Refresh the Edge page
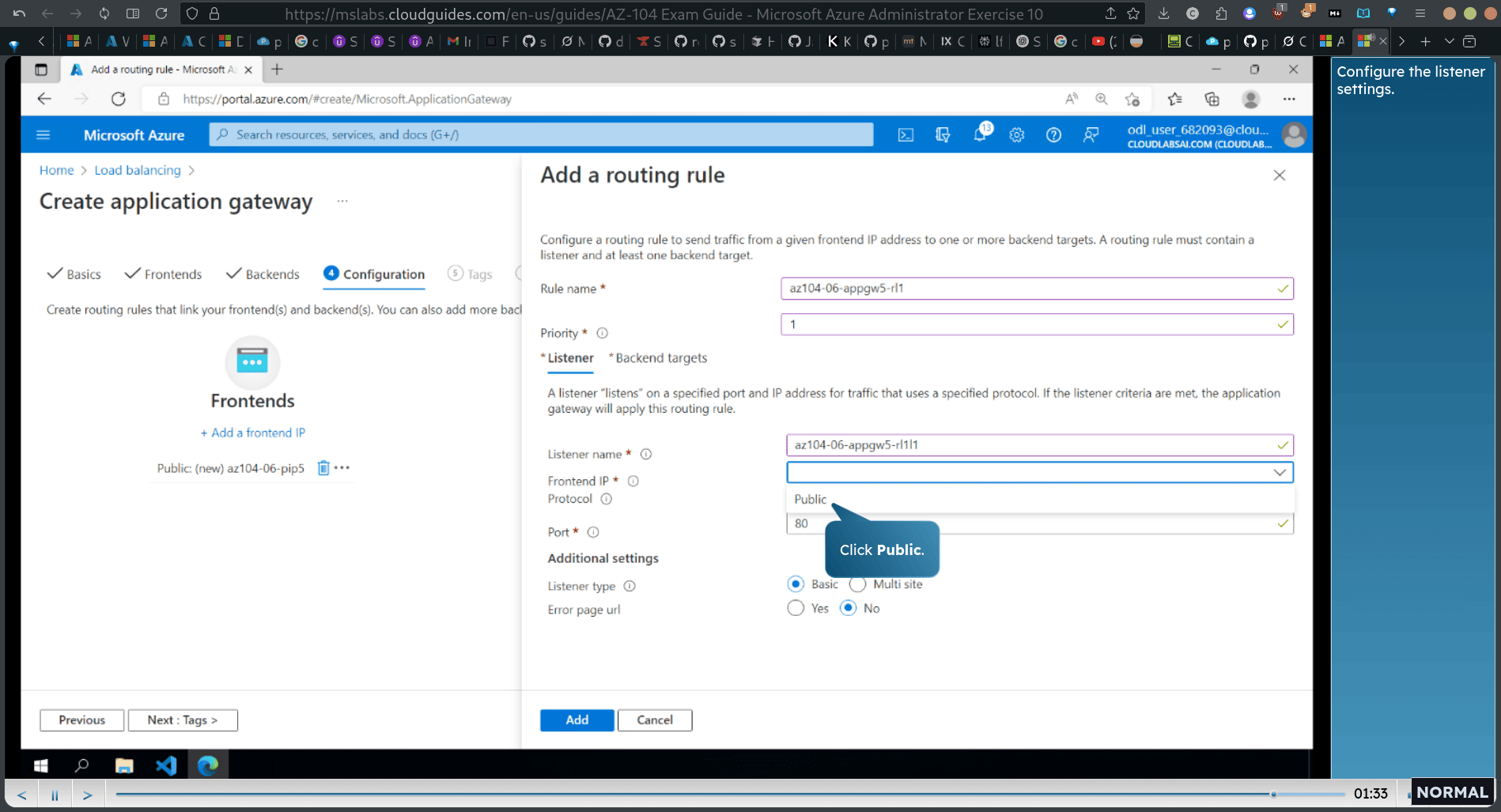Viewport: 1501px width, 812px height. click(119, 99)
